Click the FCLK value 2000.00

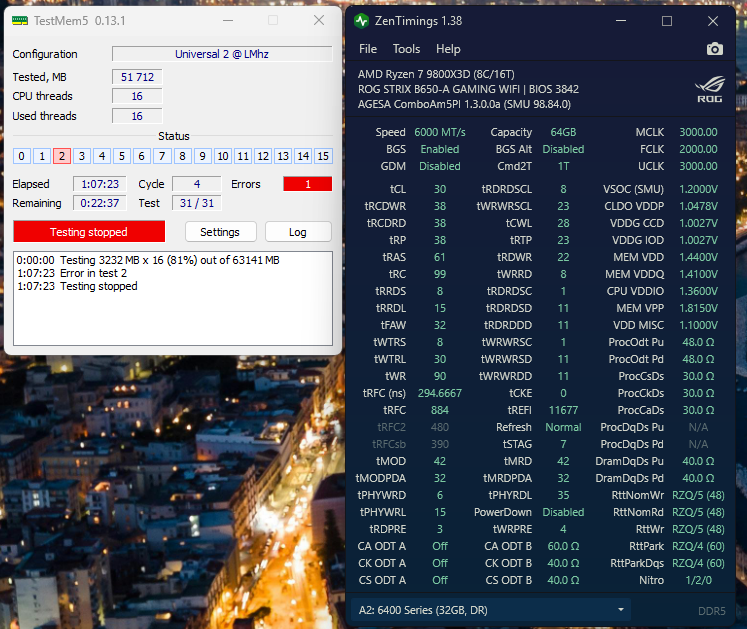(698, 149)
